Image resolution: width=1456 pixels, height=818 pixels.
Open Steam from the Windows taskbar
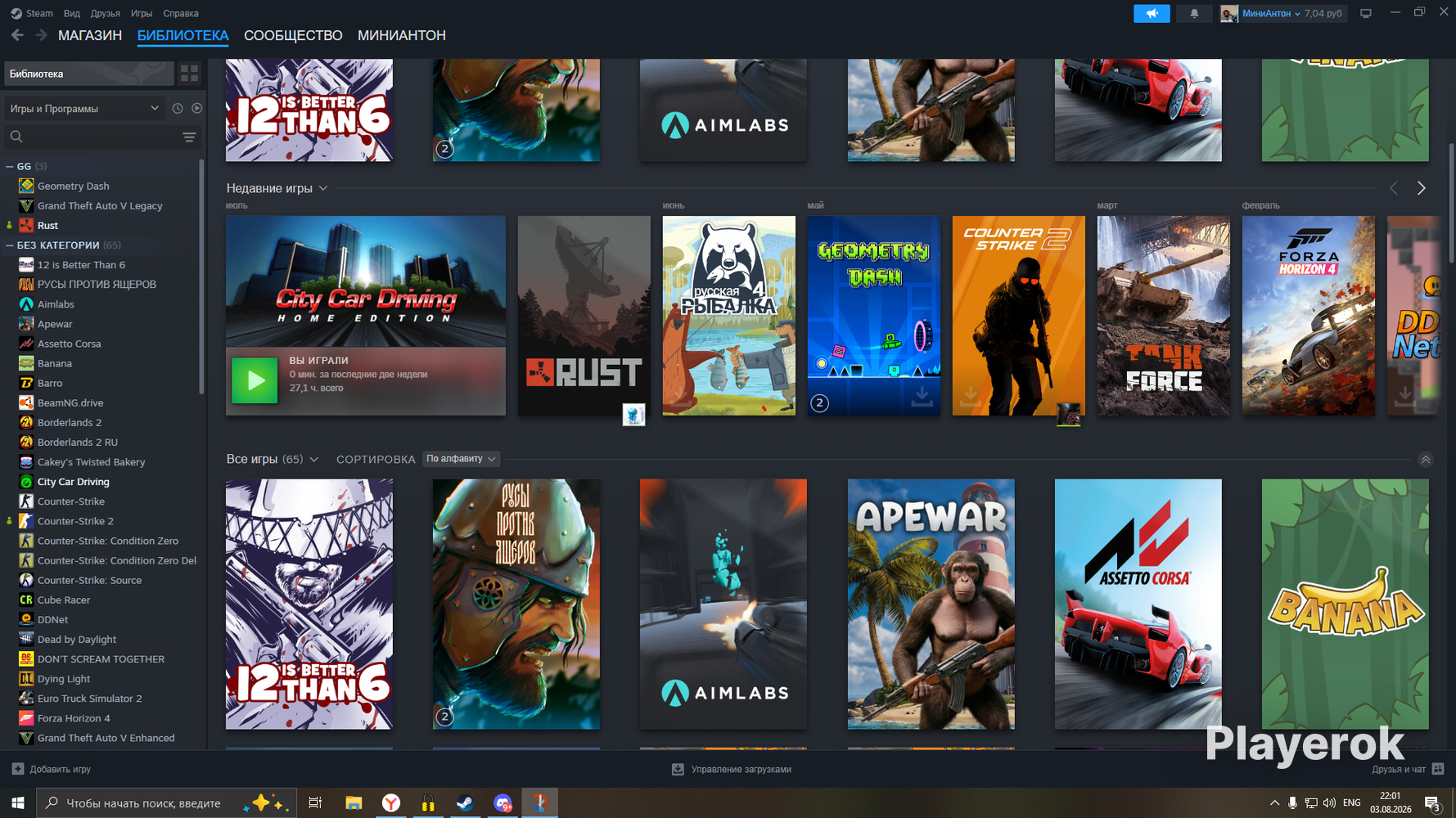pos(465,803)
